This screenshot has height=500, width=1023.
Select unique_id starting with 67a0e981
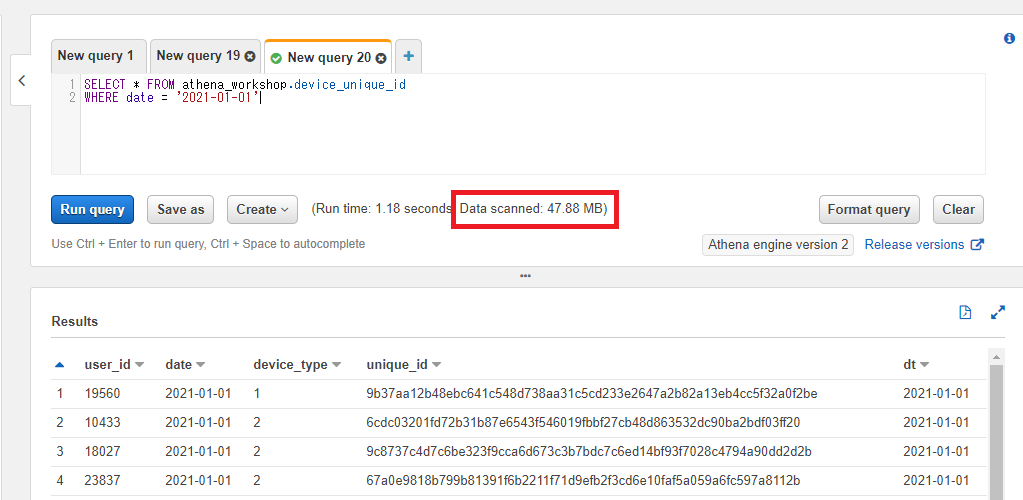[583, 481]
